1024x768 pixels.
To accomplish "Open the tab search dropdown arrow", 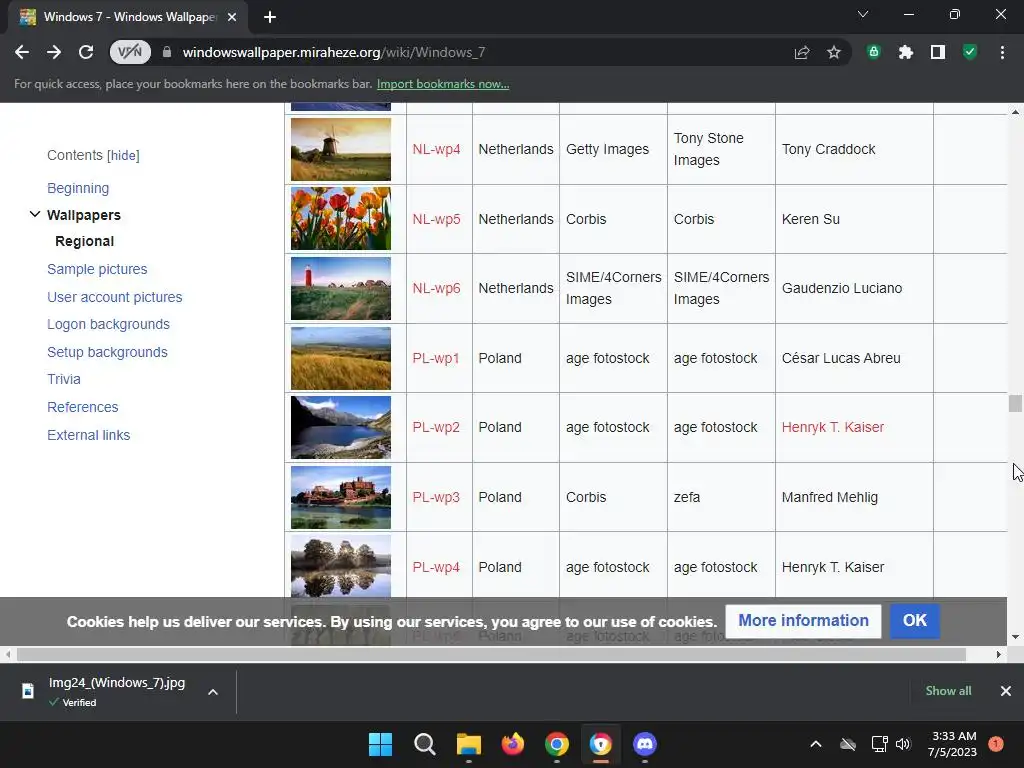I will pos(863,14).
